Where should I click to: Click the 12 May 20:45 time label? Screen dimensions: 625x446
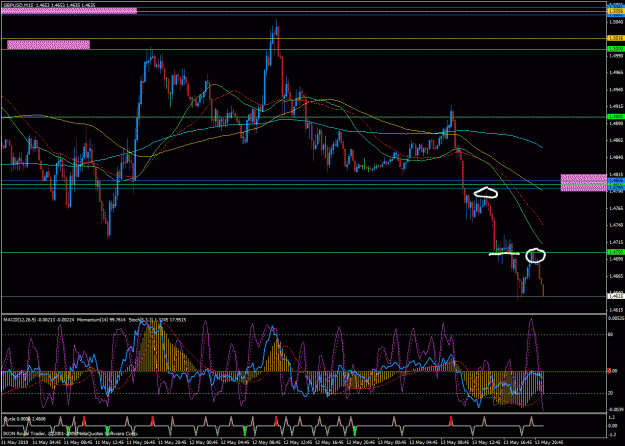click(x=359, y=442)
